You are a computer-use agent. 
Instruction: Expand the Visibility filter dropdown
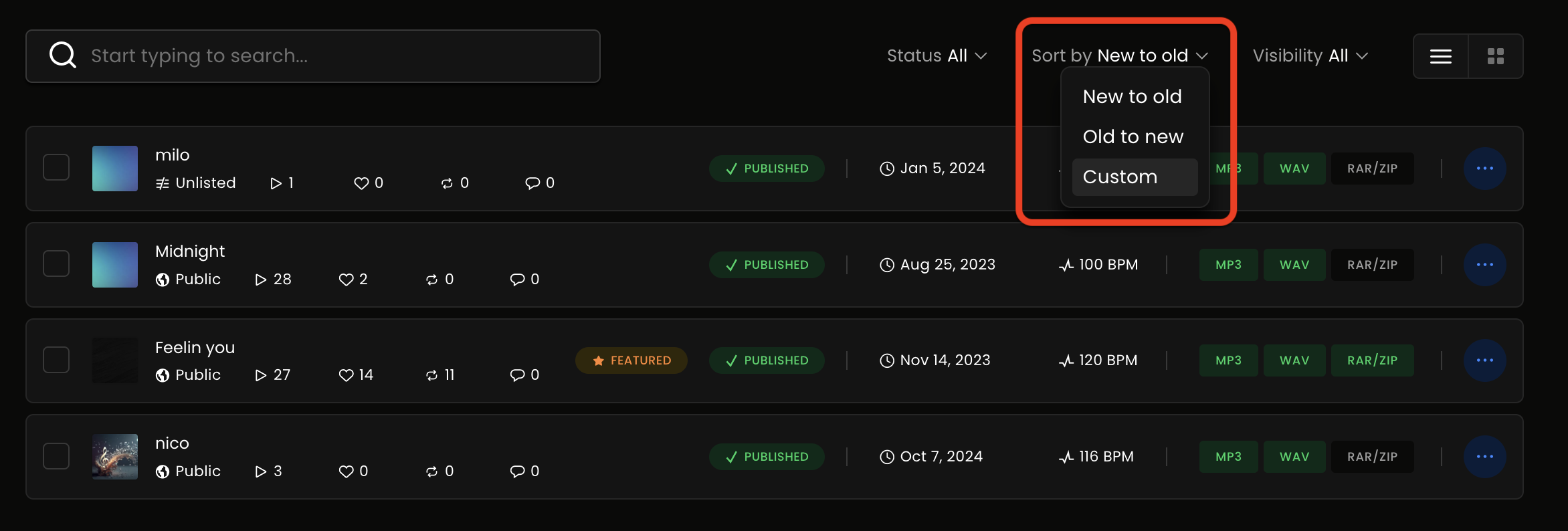1310,56
